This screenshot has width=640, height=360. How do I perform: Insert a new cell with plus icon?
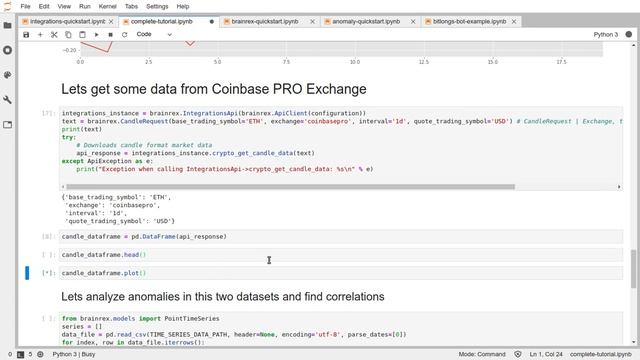[x=40, y=35]
